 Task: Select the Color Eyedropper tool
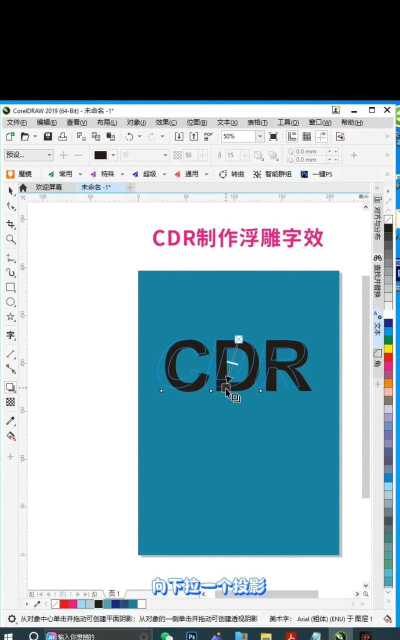pyautogui.click(x=11, y=421)
